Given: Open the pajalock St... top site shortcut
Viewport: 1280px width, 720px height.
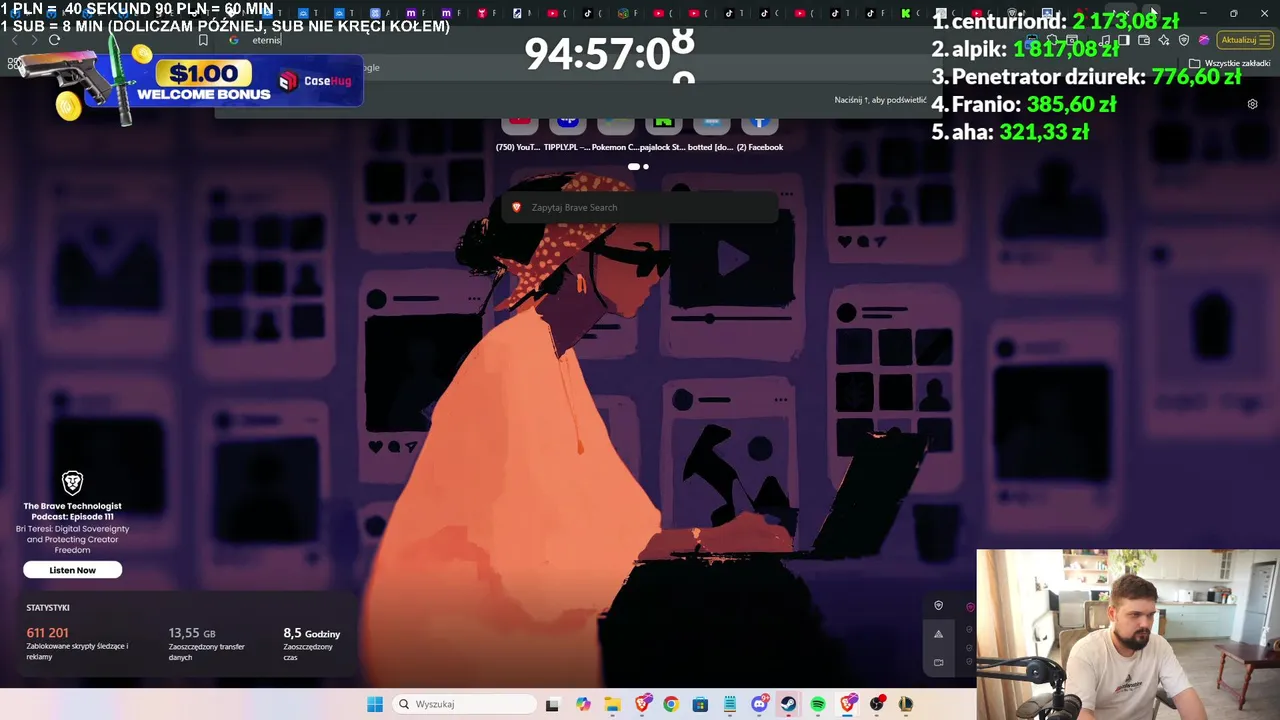Looking at the screenshot, I should point(663,133).
